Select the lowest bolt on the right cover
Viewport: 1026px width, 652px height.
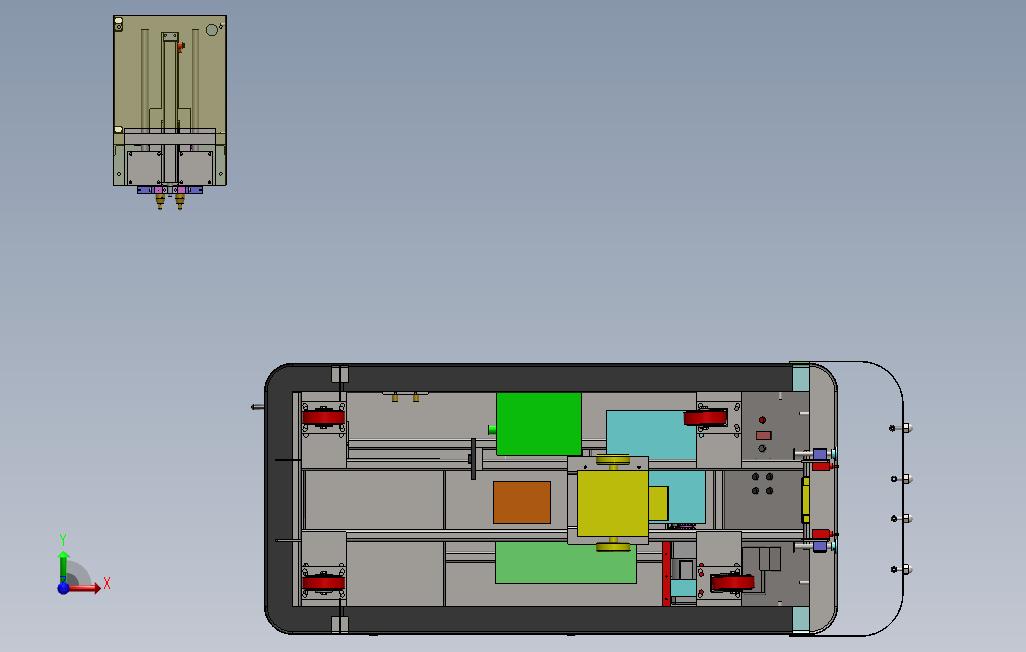(x=902, y=570)
